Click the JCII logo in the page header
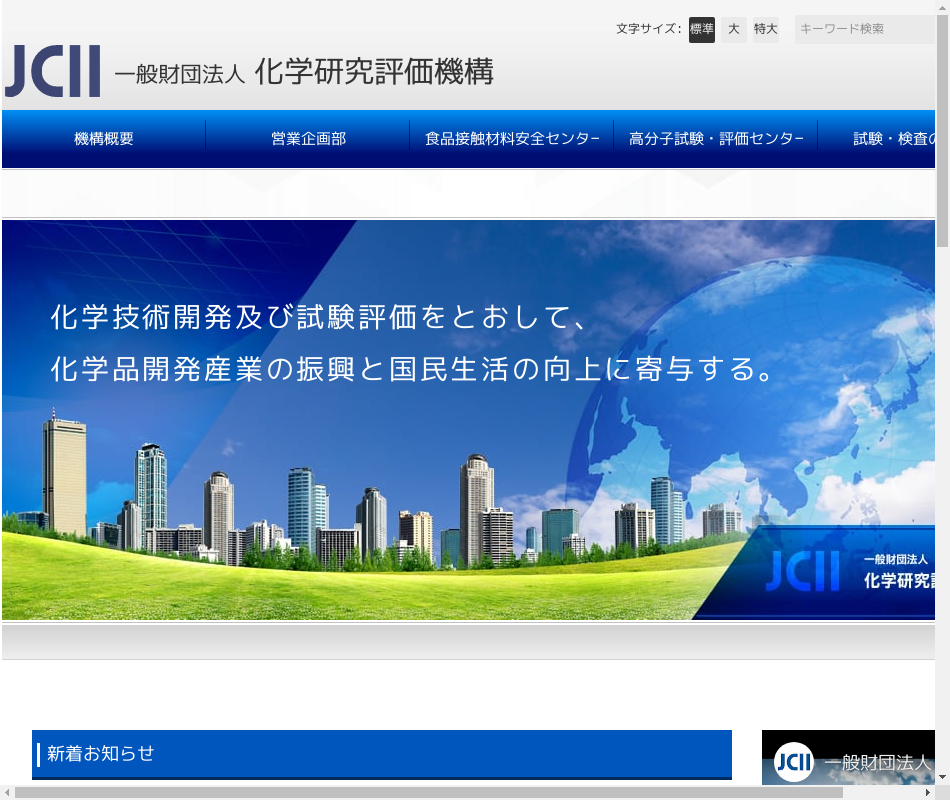This screenshot has width=950, height=800. 52,72
